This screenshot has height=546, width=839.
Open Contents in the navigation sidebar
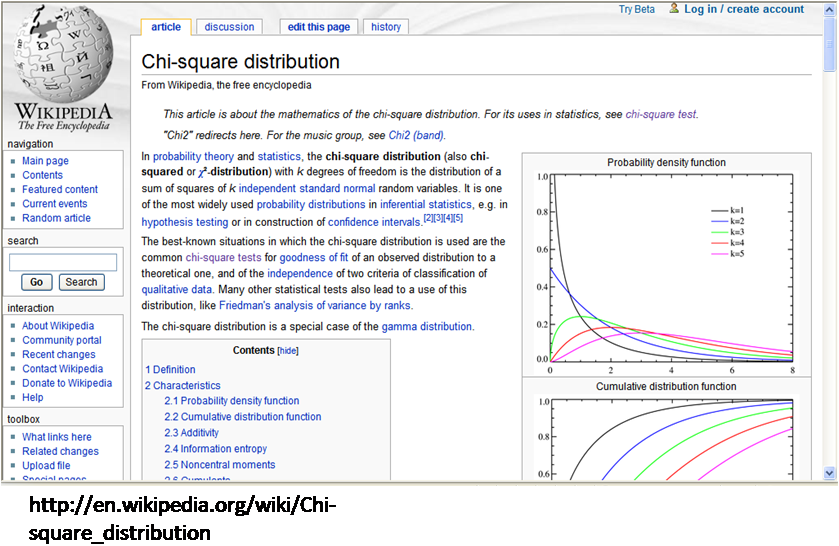pos(42,175)
